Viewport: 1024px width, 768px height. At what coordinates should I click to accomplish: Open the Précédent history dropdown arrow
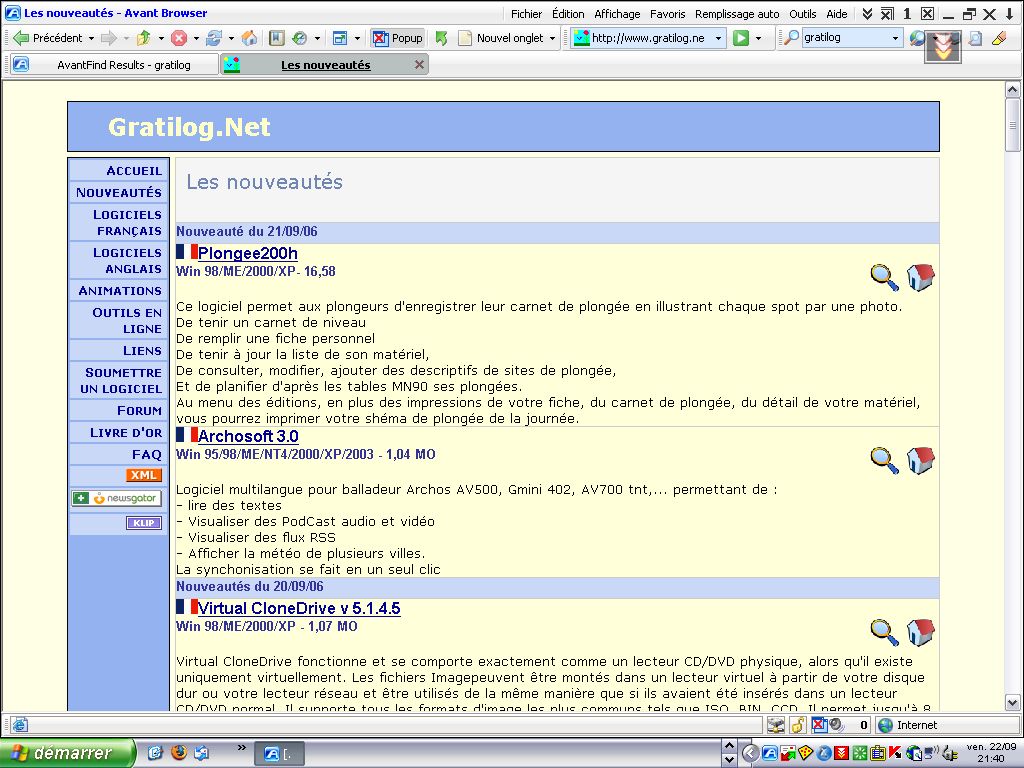[x=91, y=39]
